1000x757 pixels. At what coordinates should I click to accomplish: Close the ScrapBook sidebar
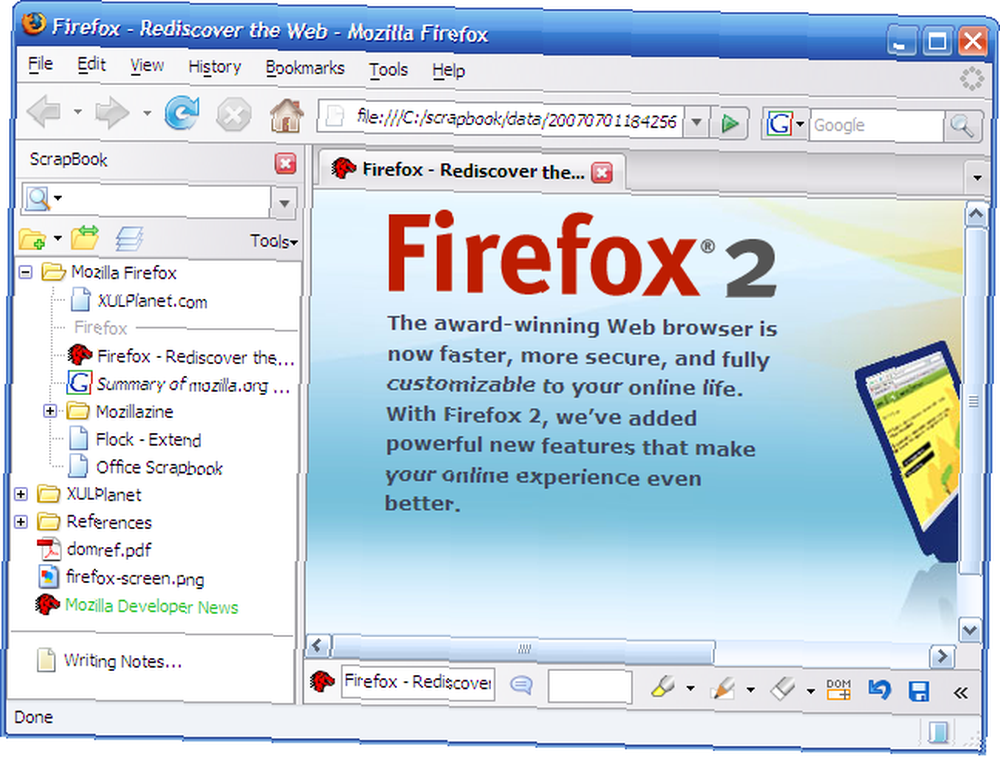click(285, 164)
